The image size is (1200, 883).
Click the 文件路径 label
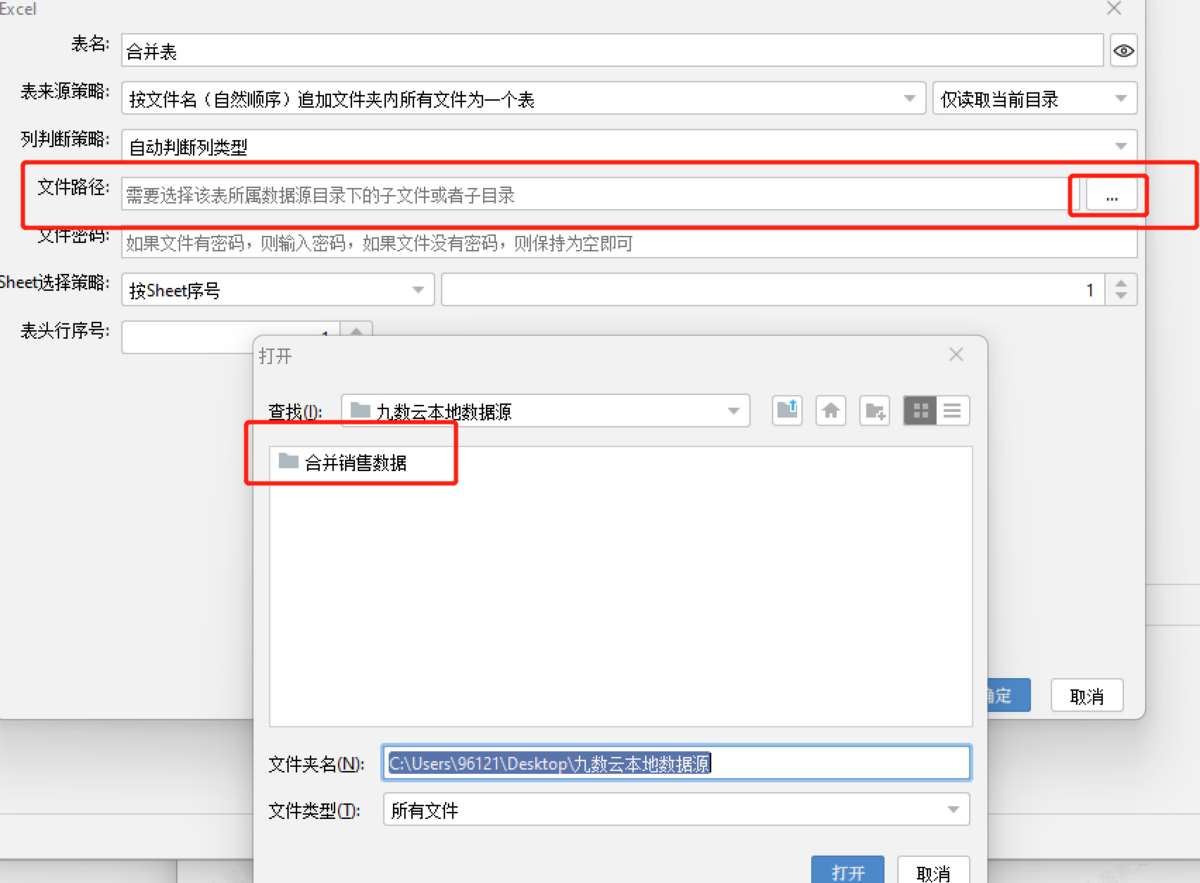(x=73, y=186)
